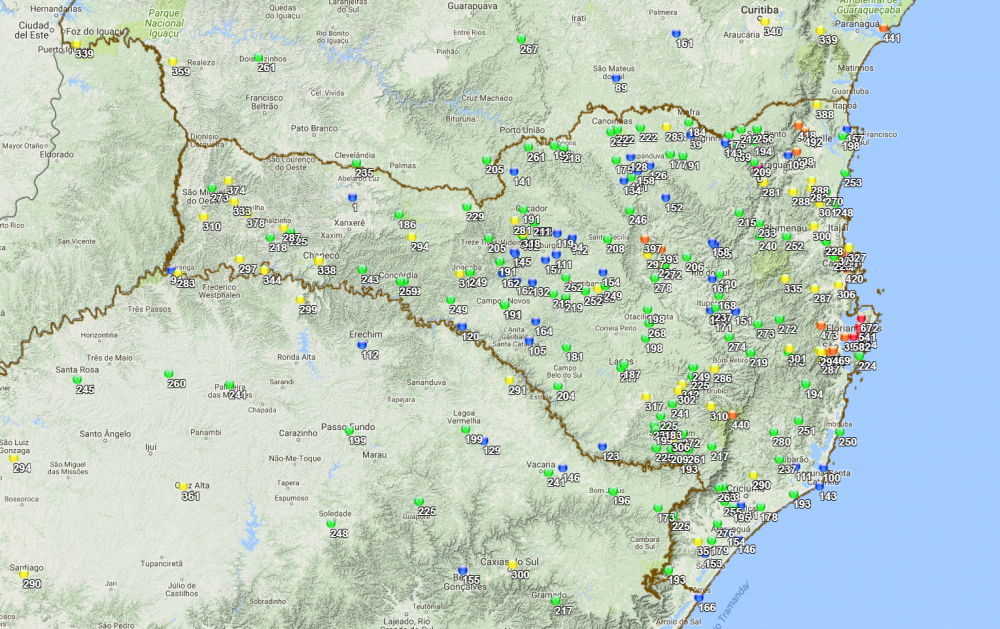Select the yellow 359 marker by Realeza
This screenshot has width=1000, height=629.
click(x=172, y=62)
